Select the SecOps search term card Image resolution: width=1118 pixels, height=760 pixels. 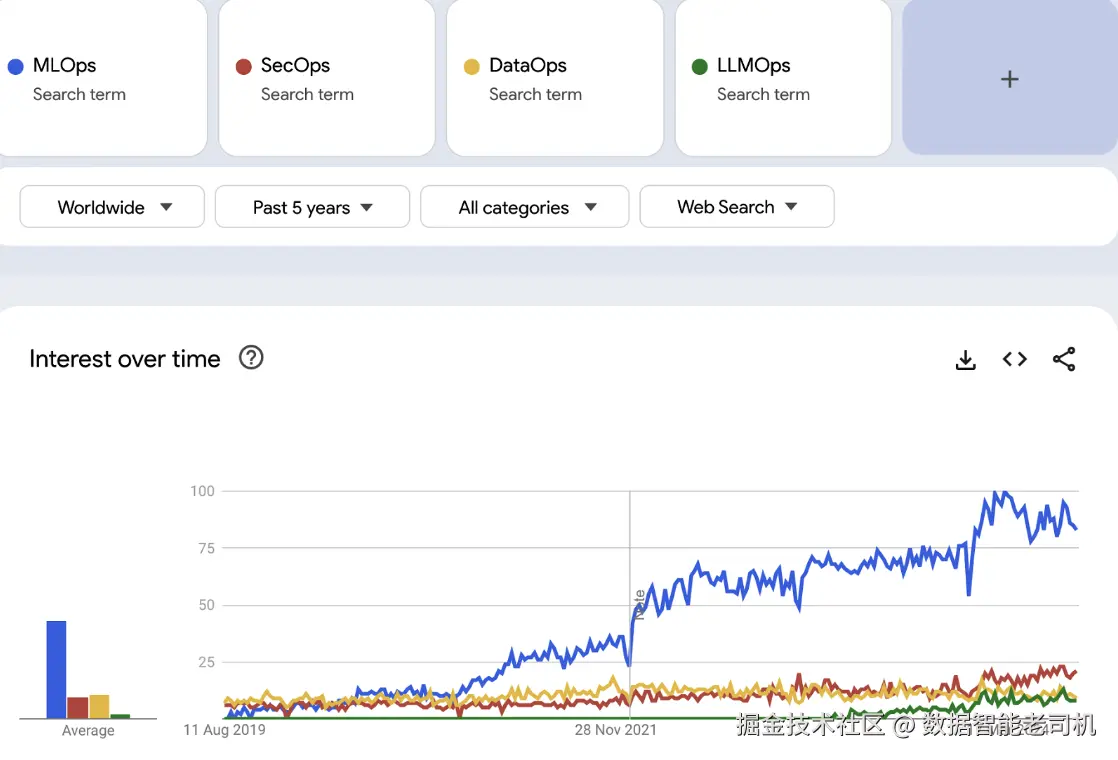pyautogui.click(x=326, y=79)
